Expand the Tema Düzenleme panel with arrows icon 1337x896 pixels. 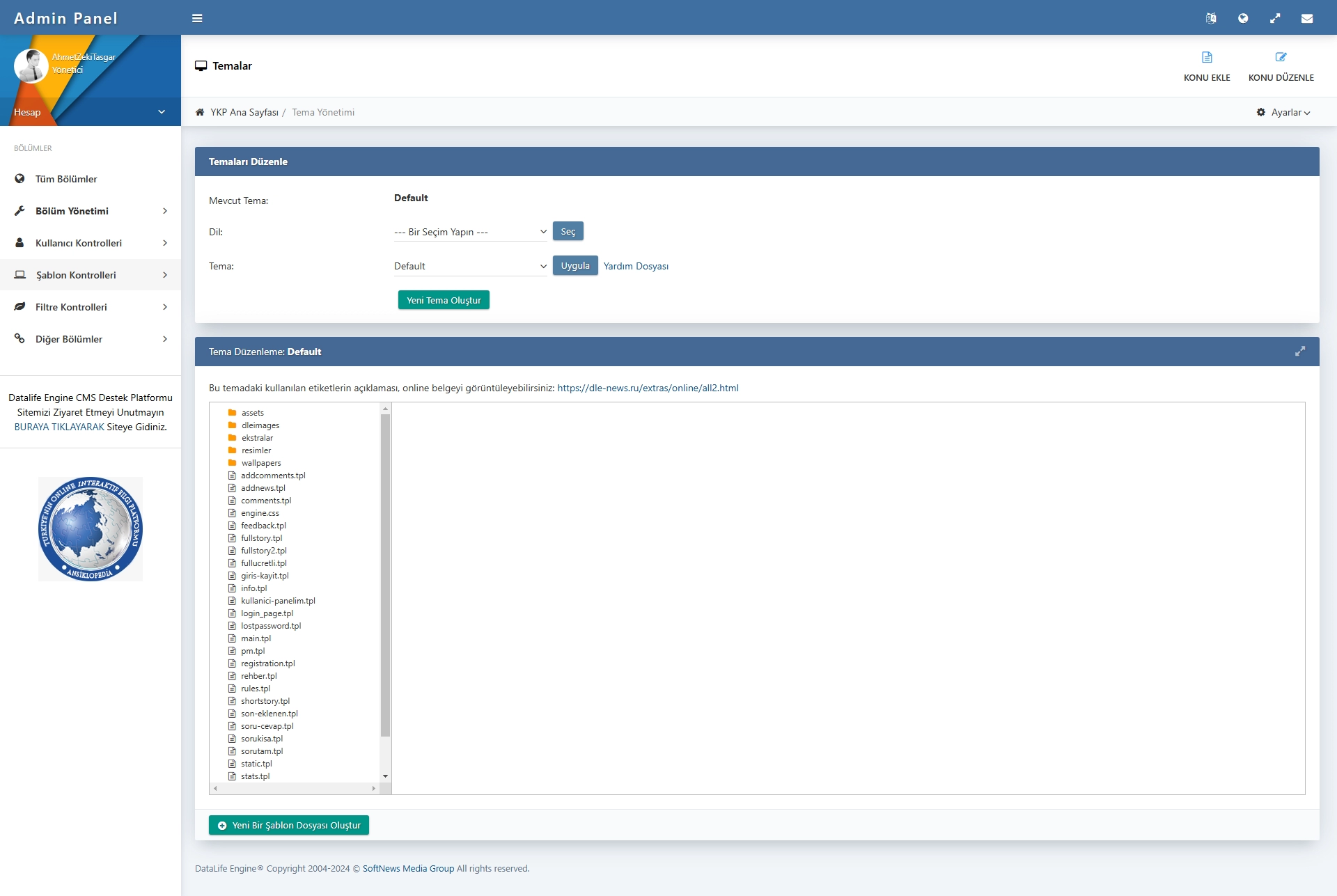coord(1299,352)
